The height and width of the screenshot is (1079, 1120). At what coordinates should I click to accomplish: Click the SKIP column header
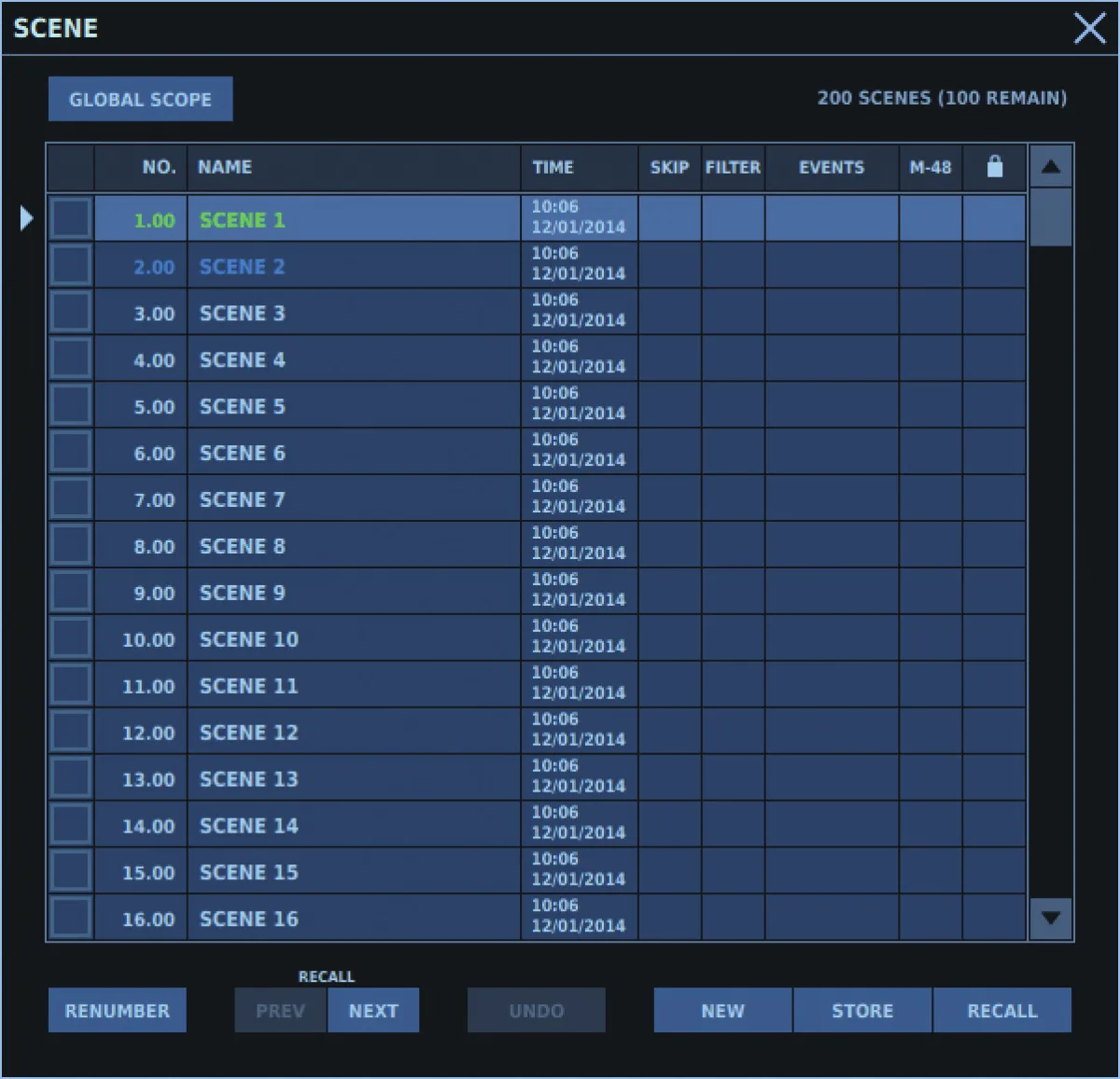pos(670,167)
